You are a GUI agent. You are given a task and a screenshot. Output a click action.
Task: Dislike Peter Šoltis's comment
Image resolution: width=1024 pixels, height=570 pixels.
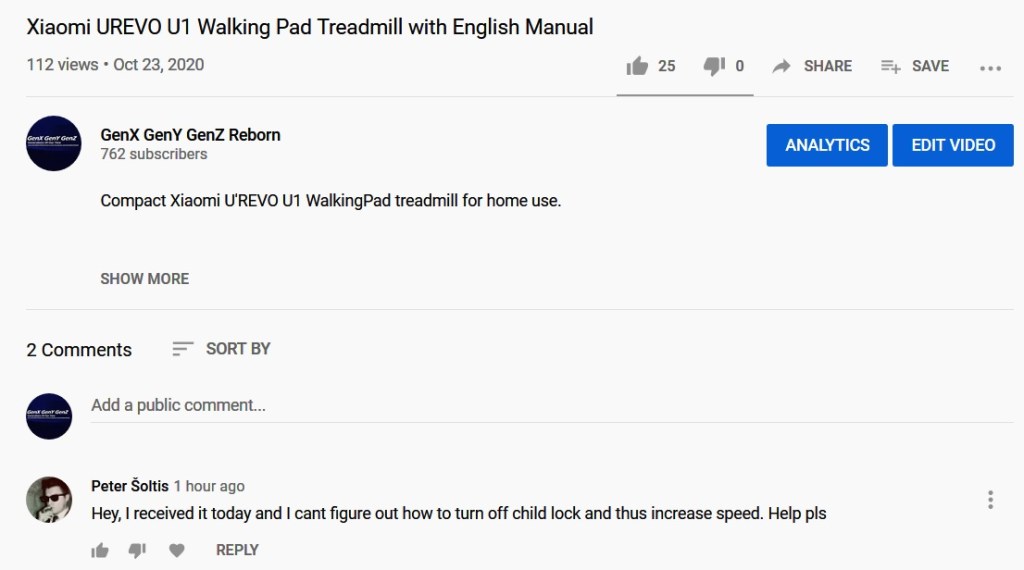tap(138, 550)
